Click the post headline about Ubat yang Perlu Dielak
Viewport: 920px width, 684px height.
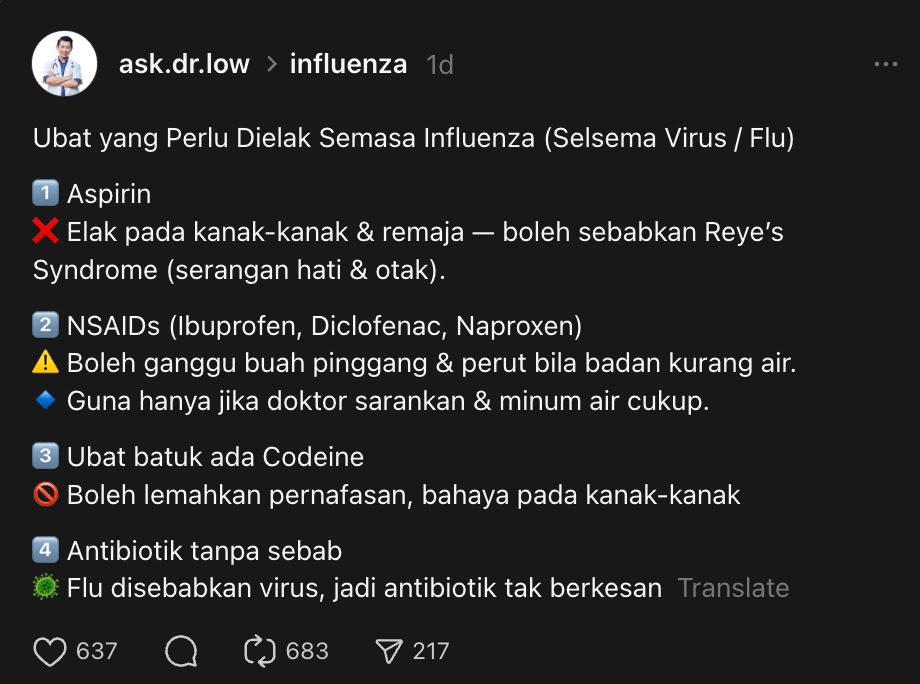413,138
